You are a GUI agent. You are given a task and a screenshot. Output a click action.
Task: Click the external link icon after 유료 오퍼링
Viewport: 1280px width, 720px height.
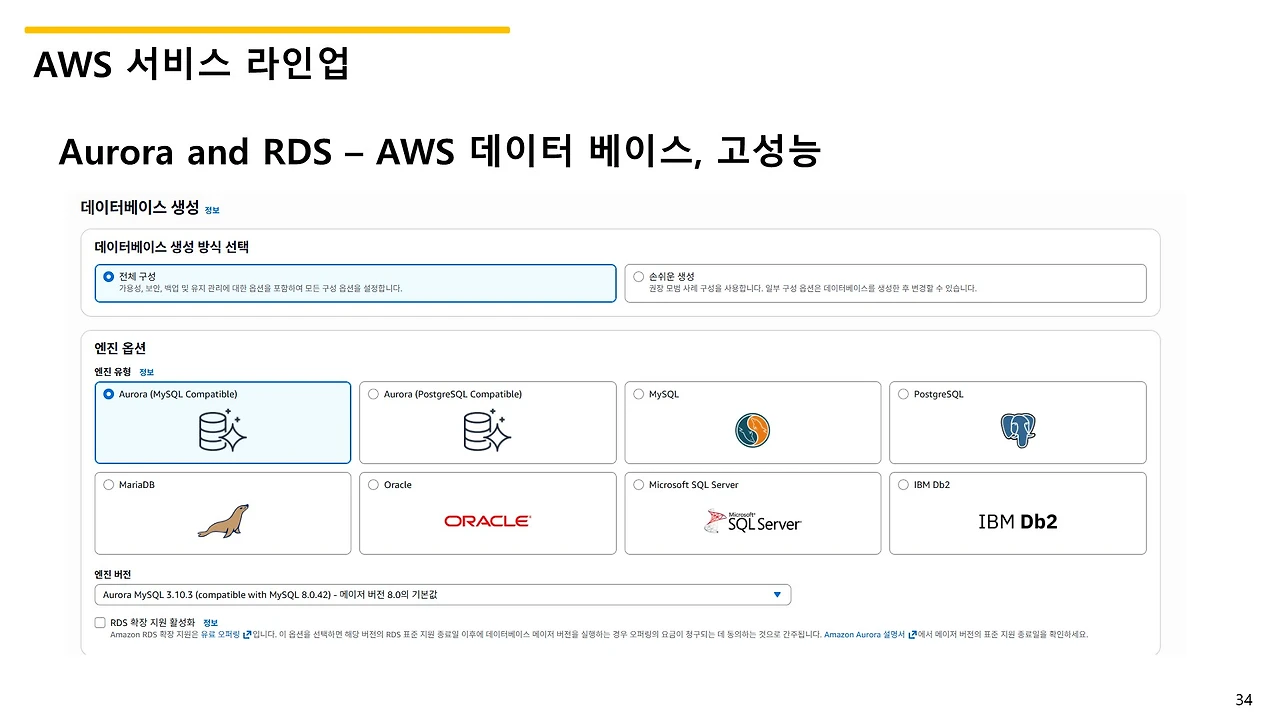[246, 634]
